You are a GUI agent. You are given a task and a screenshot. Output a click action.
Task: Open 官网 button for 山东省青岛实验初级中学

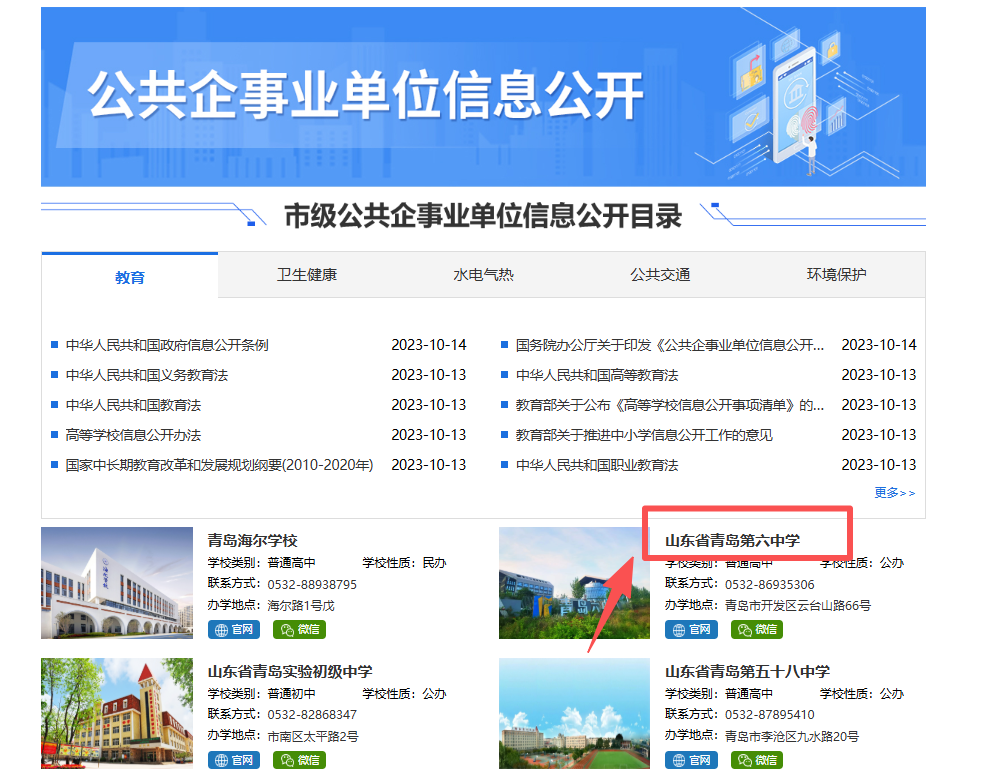[234, 761]
